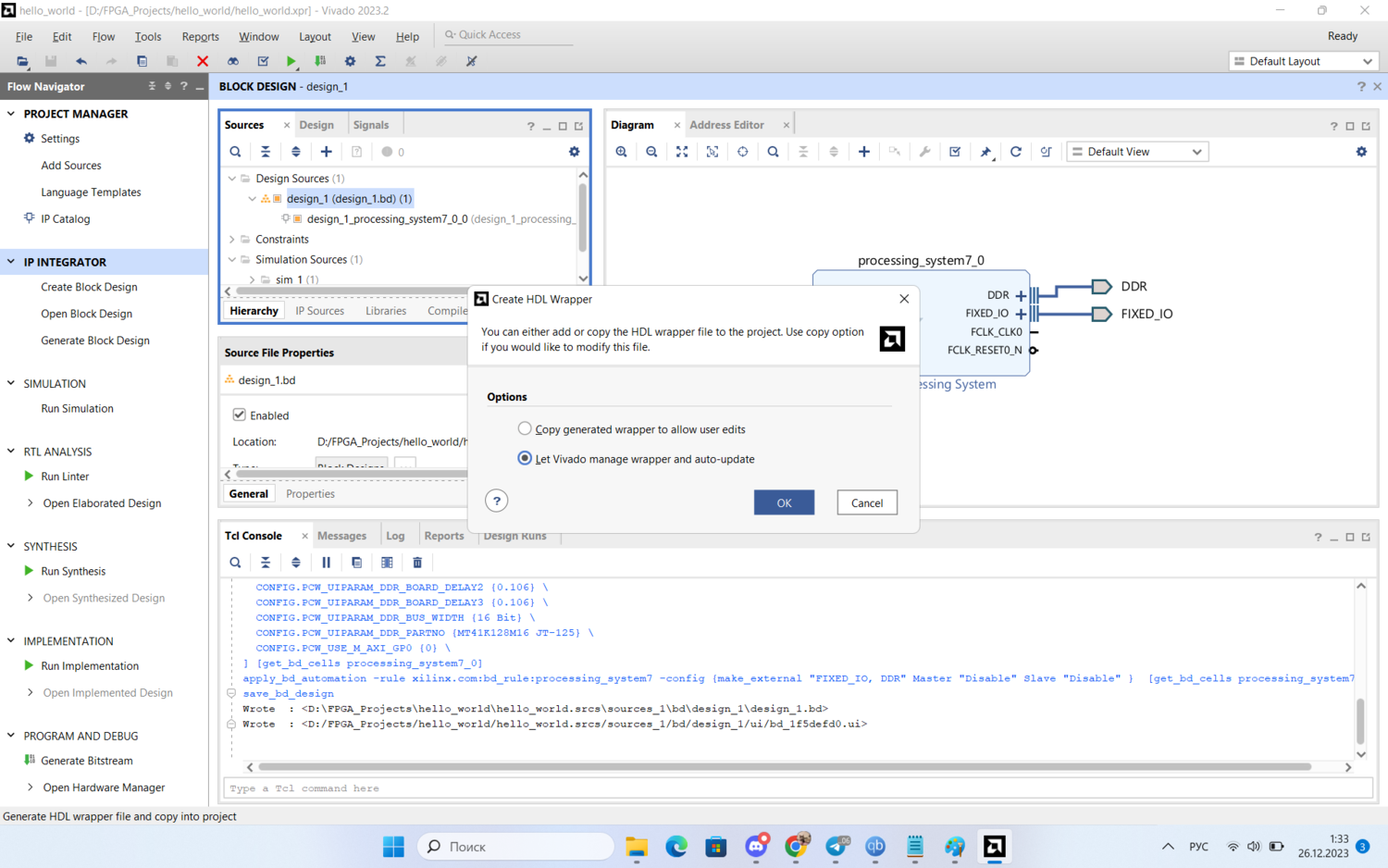Click the Run Synthesis green arrow icon
The width and height of the screenshot is (1388, 868).
click(29, 571)
